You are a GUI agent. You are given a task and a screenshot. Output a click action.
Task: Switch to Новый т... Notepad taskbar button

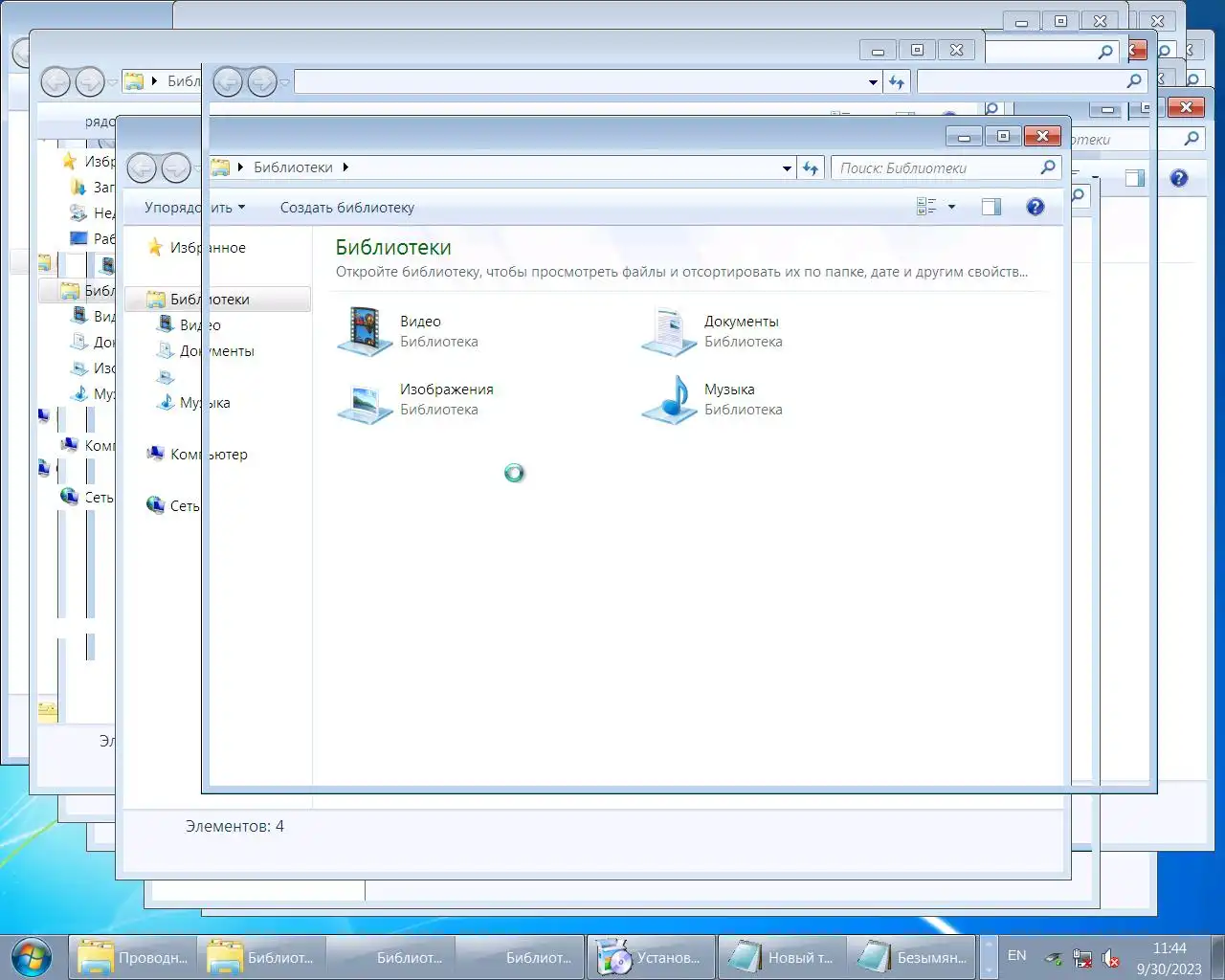[781, 957]
